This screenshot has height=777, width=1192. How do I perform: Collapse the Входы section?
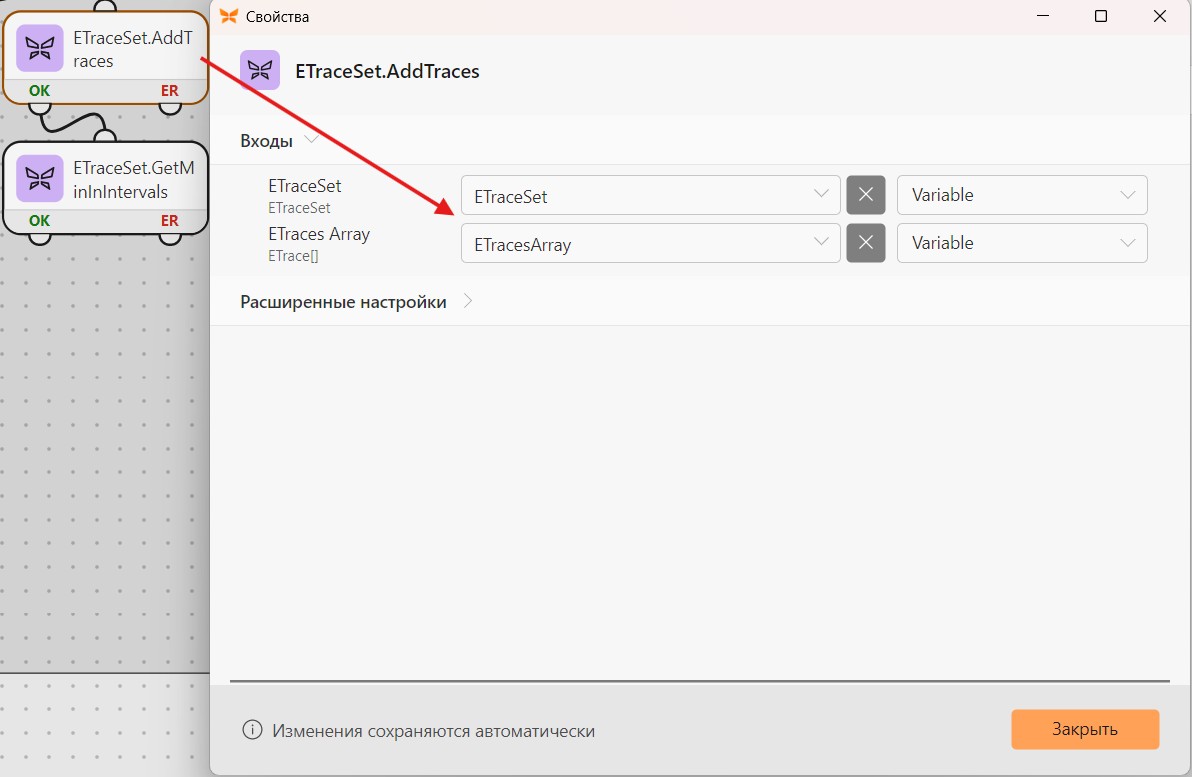pos(279,141)
